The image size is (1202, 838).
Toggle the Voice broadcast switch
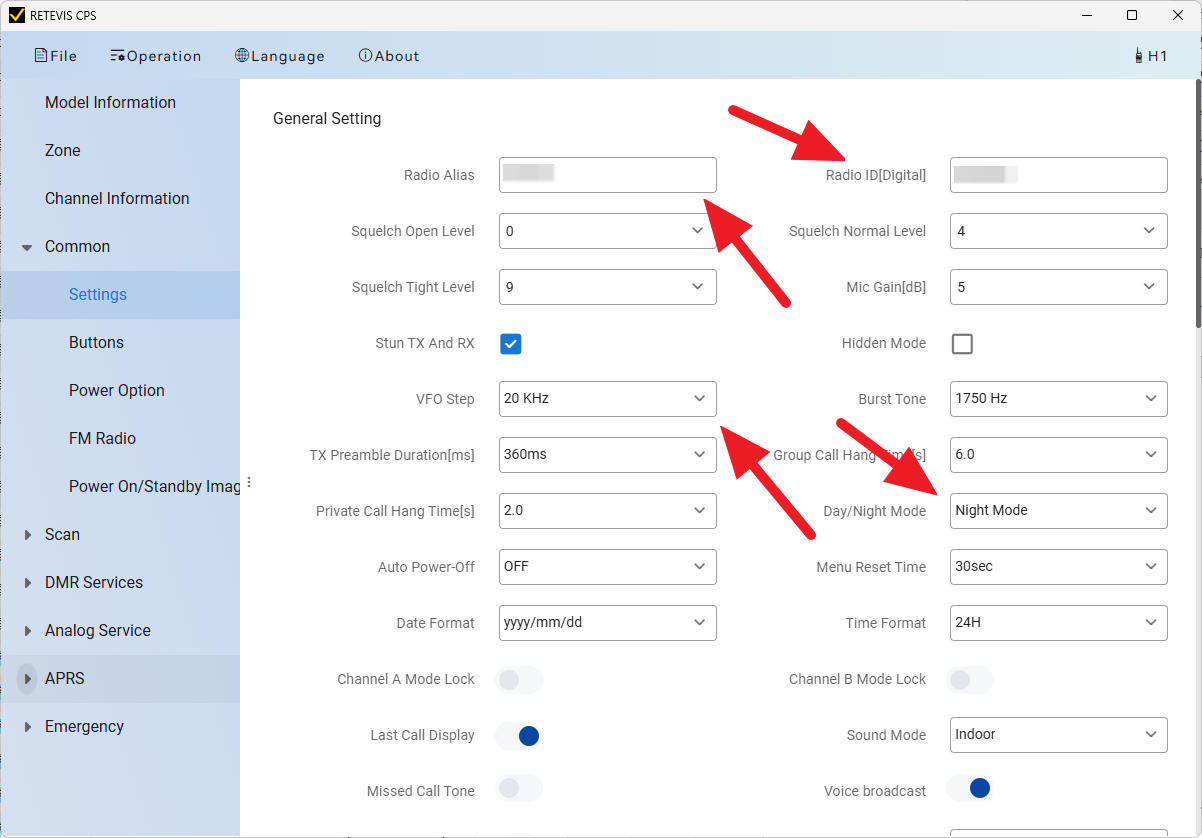970,789
